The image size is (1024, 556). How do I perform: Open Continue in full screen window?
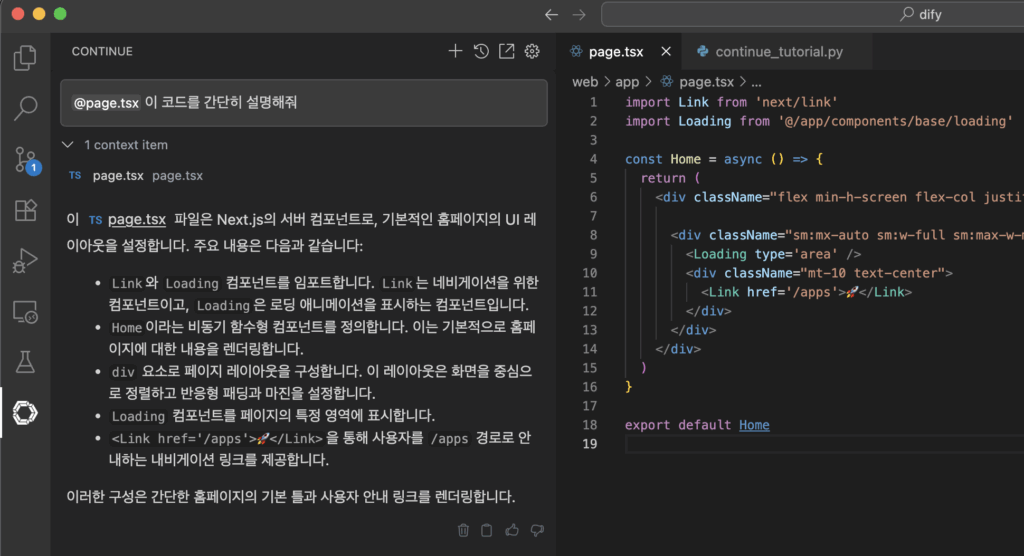[x=507, y=51]
